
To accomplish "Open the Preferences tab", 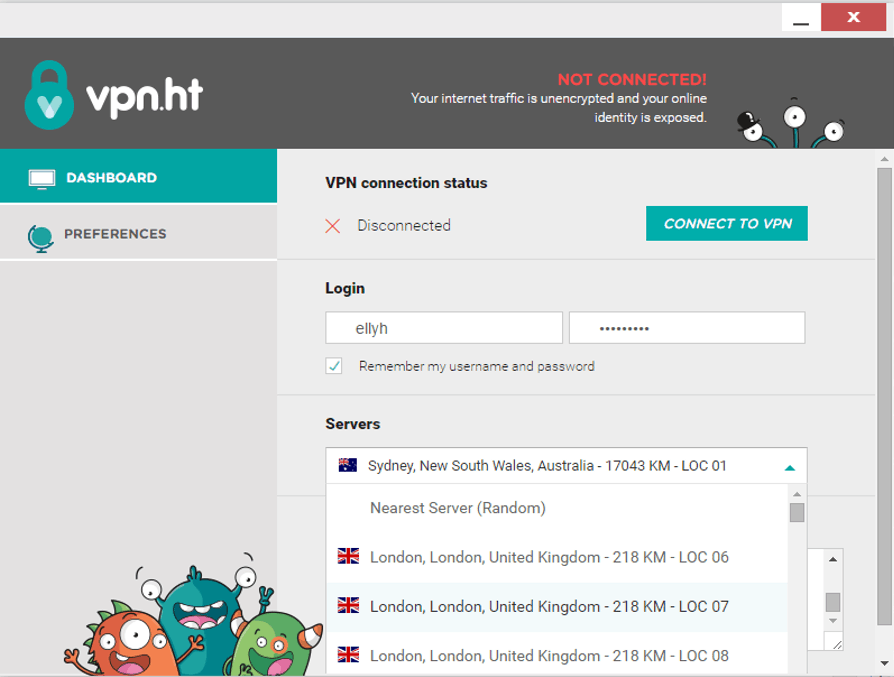I will pos(139,234).
